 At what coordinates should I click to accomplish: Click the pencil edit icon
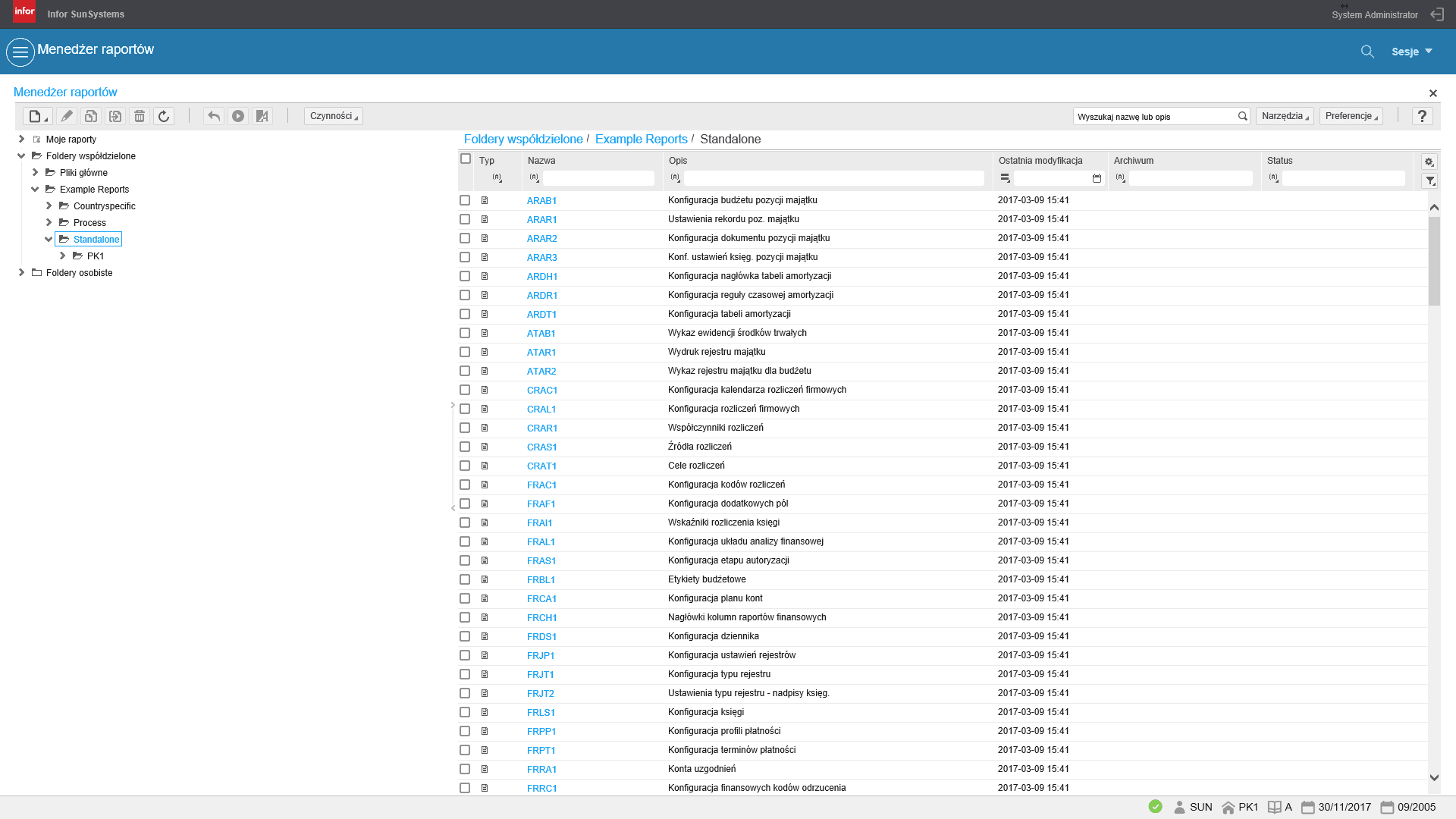(67, 116)
